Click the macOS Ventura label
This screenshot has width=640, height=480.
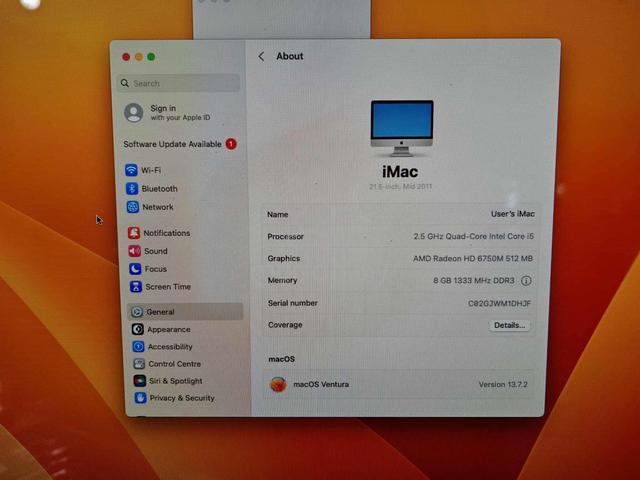pos(321,384)
